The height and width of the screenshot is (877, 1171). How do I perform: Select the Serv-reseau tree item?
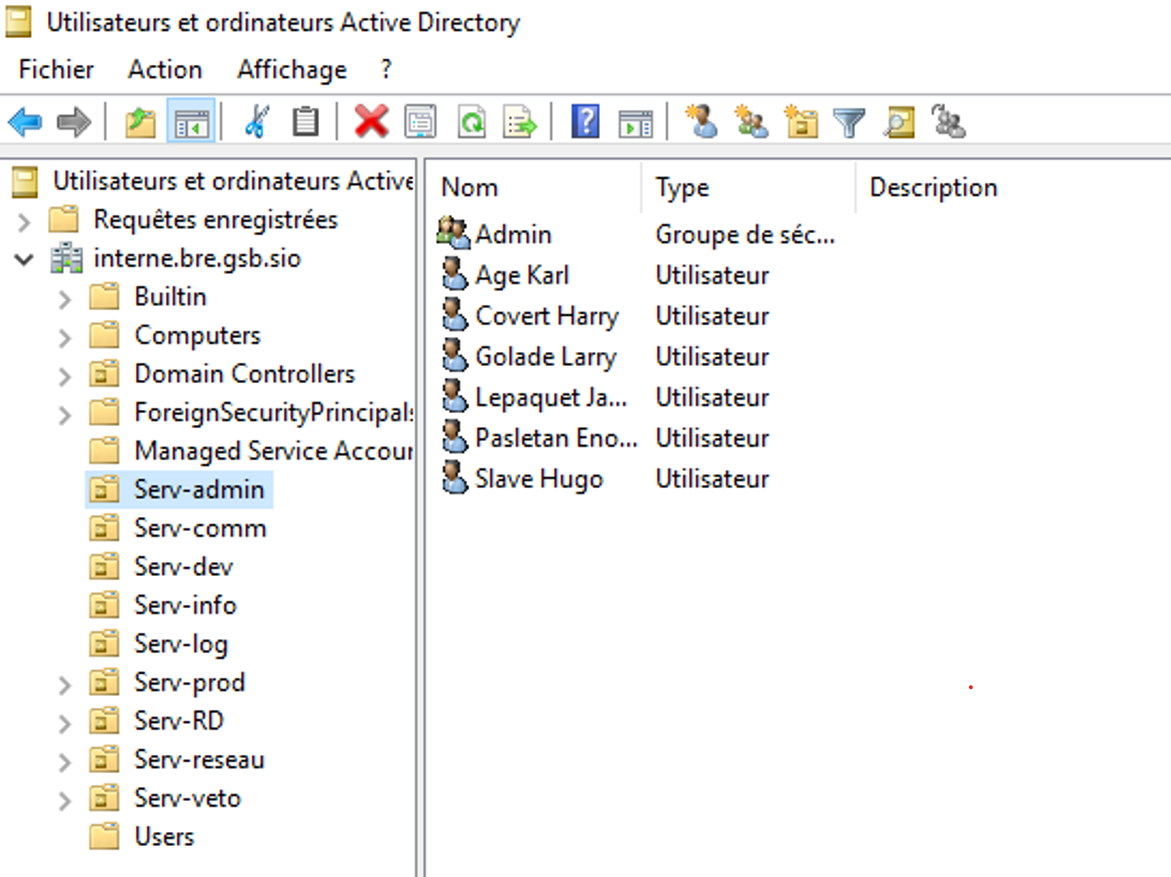click(199, 760)
